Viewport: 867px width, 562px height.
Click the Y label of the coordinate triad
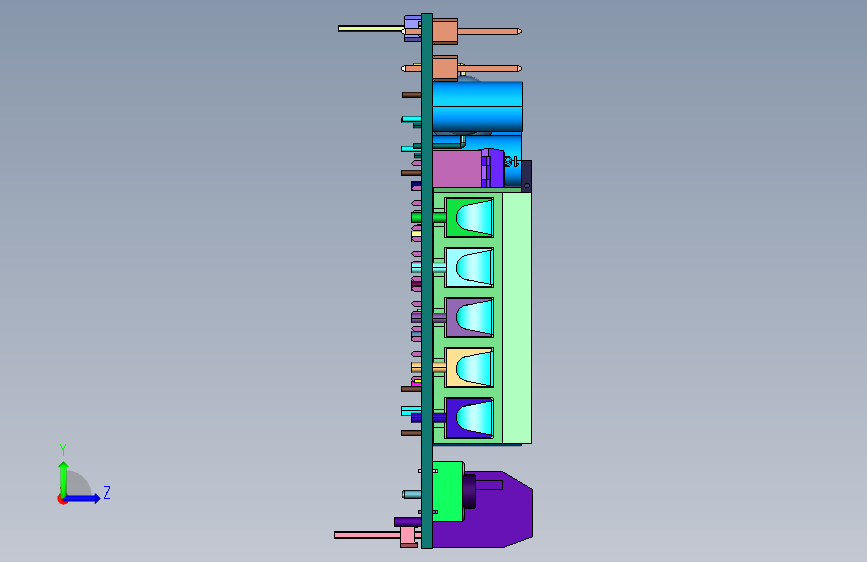(63, 450)
